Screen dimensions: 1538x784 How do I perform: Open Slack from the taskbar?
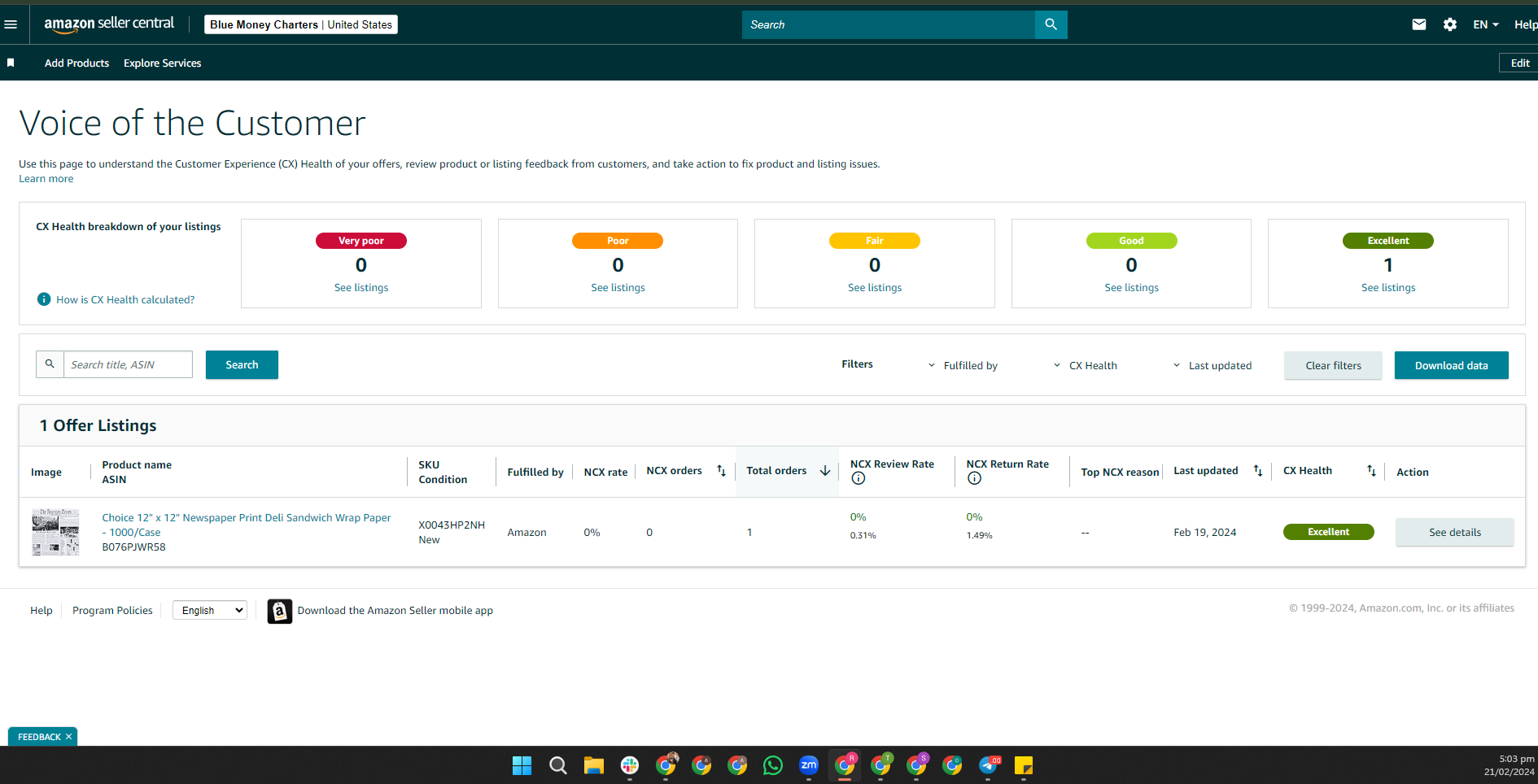tap(629, 765)
